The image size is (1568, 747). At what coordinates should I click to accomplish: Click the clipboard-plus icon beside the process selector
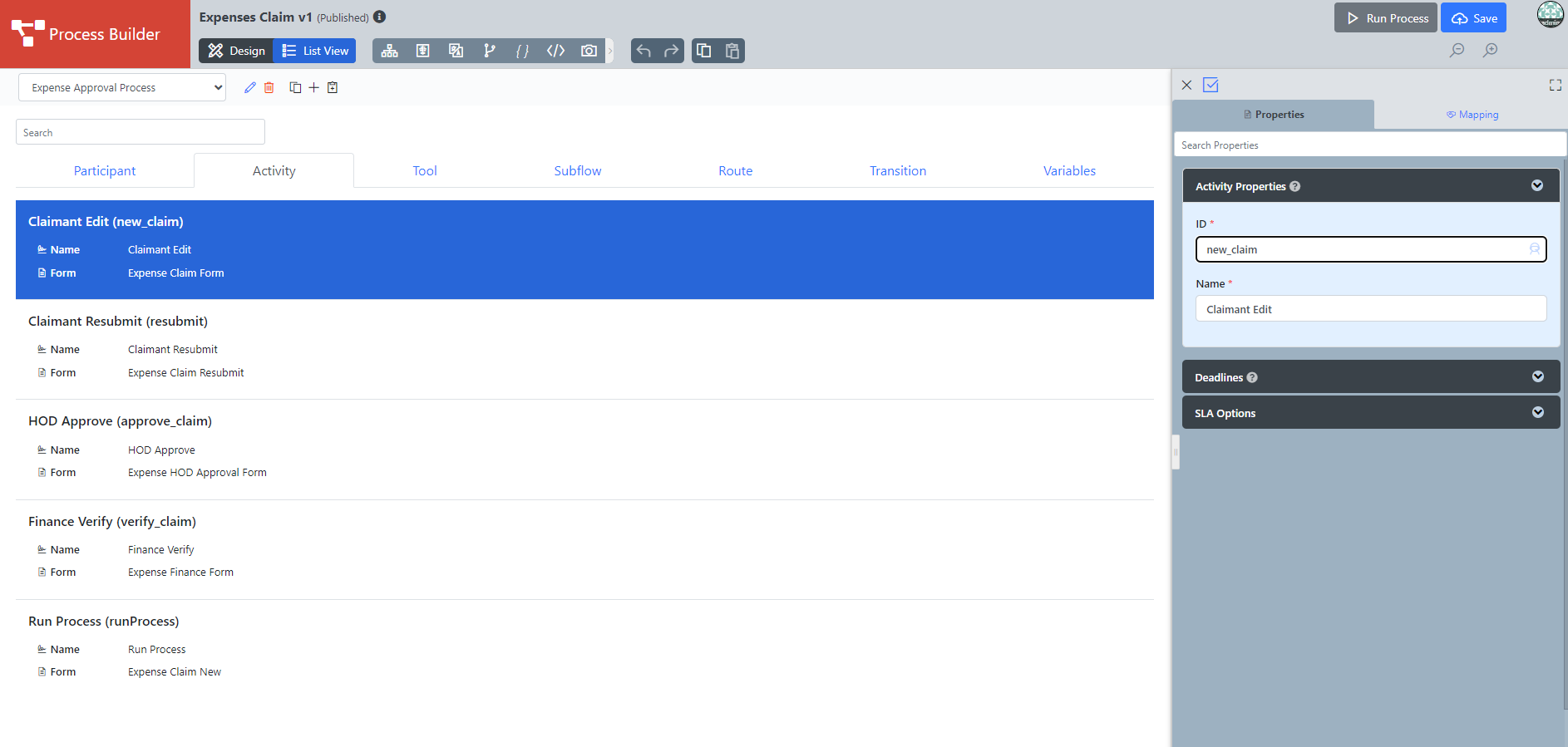(333, 87)
